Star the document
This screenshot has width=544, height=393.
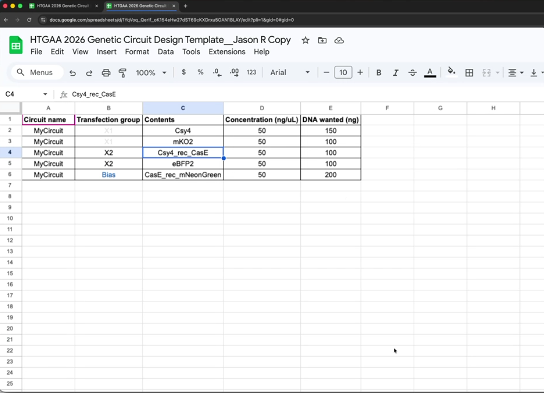(305, 40)
